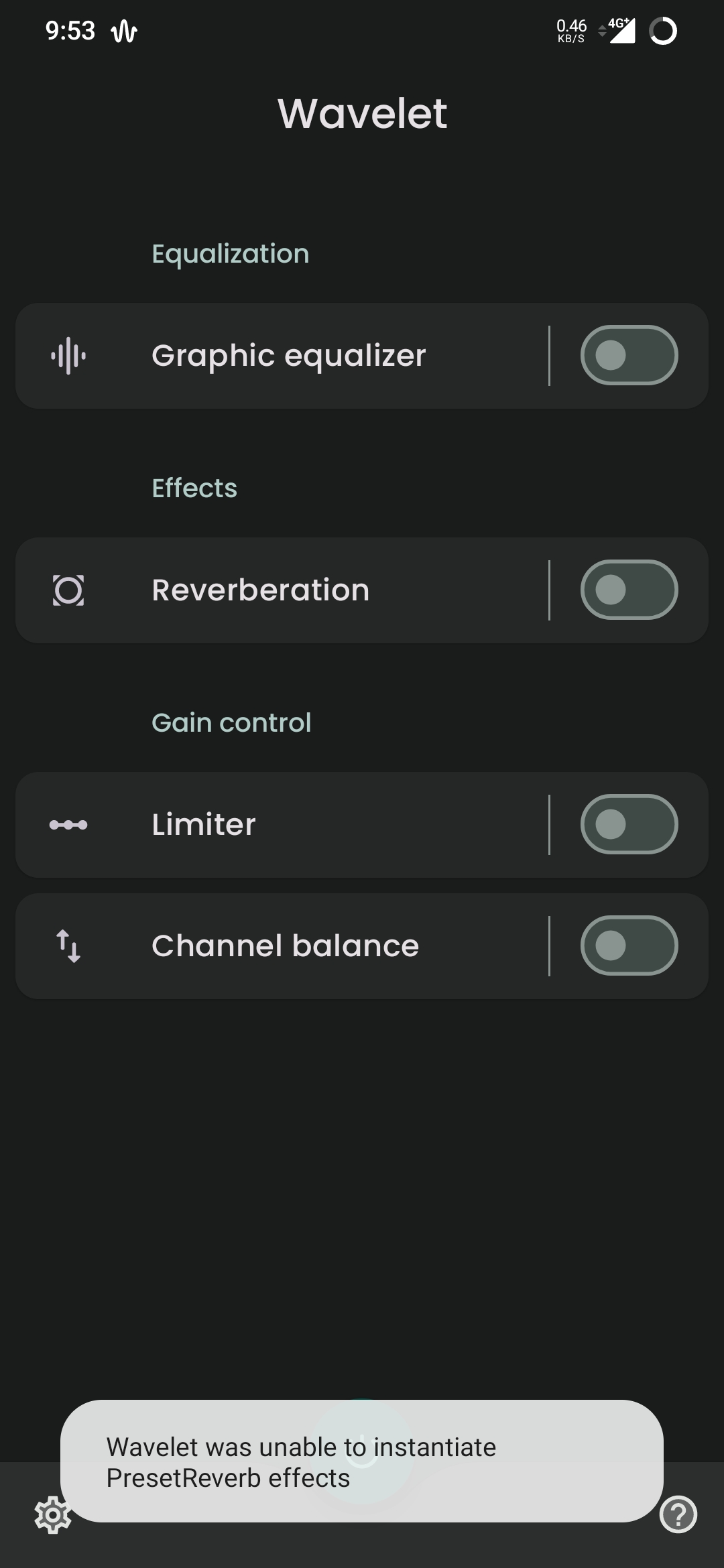This screenshot has width=724, height=1568.
Task: Enable the Channel balance switch
Action: tap(629, 945)
